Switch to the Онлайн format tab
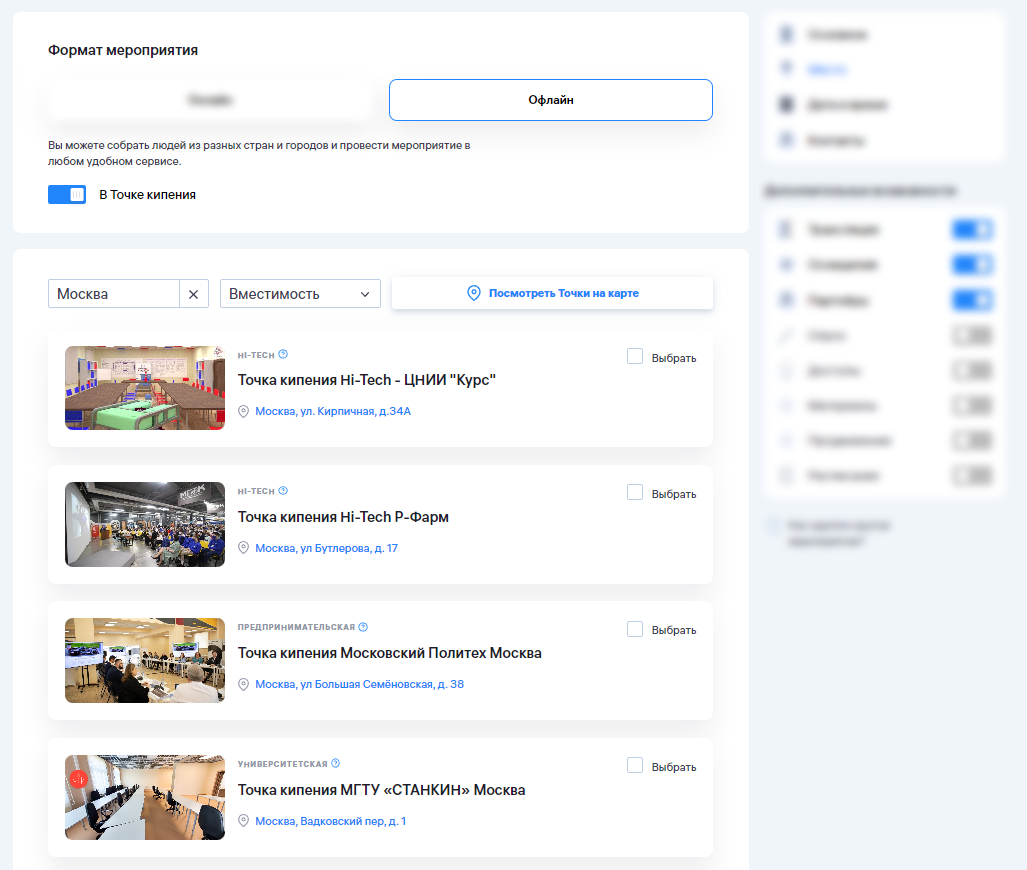1027x870 pixels. tap(210, 100)
